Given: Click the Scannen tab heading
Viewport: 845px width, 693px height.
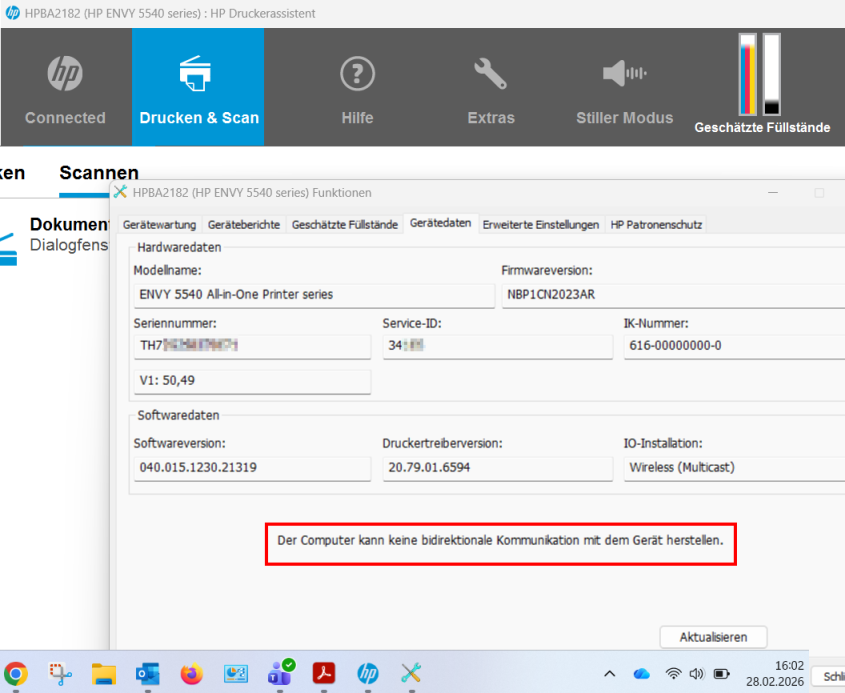Looking at the screenshot, I should point(99,172).
